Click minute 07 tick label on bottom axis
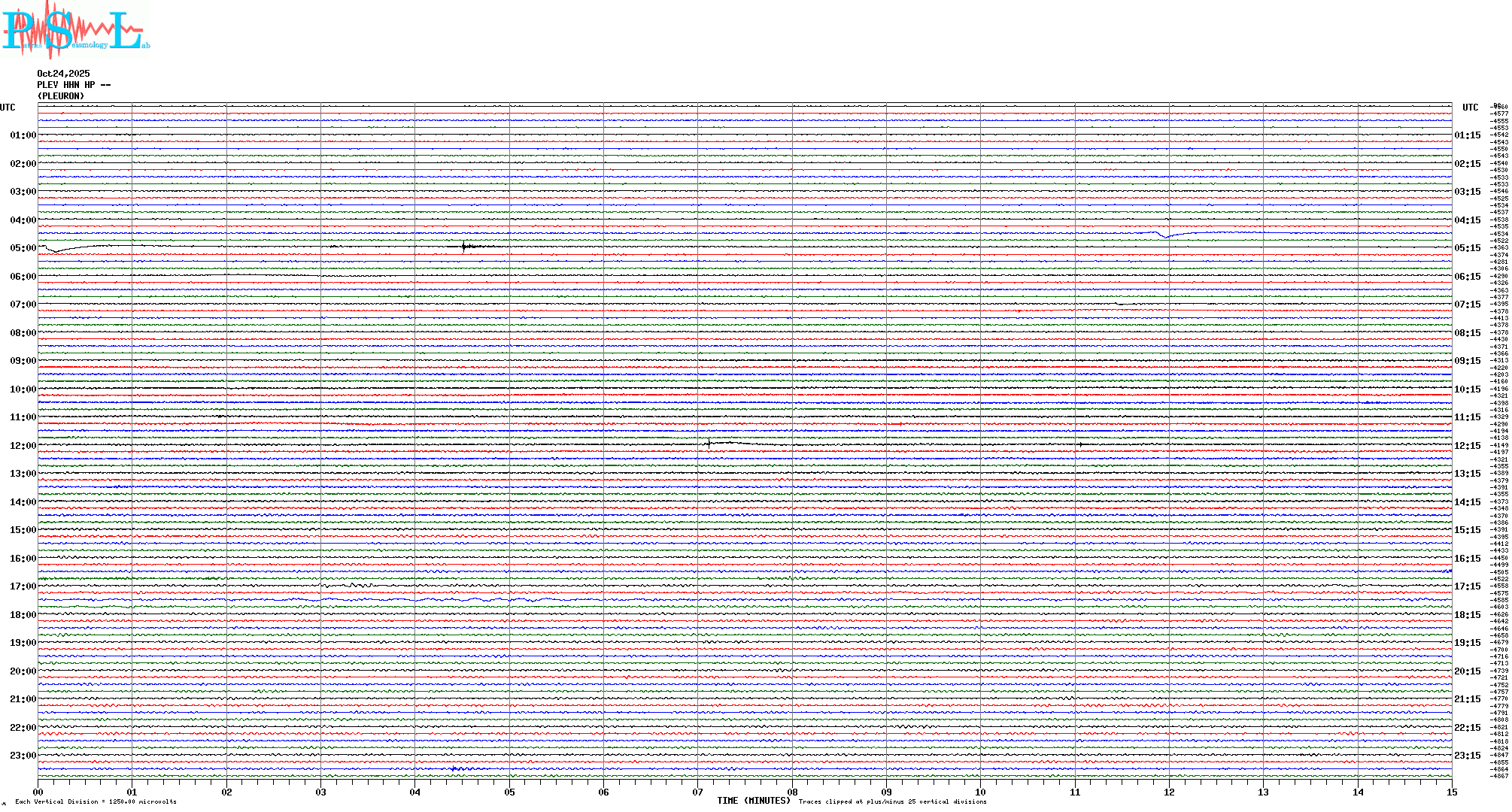Viewport: 1512px width, 812px height. (698, 792)
